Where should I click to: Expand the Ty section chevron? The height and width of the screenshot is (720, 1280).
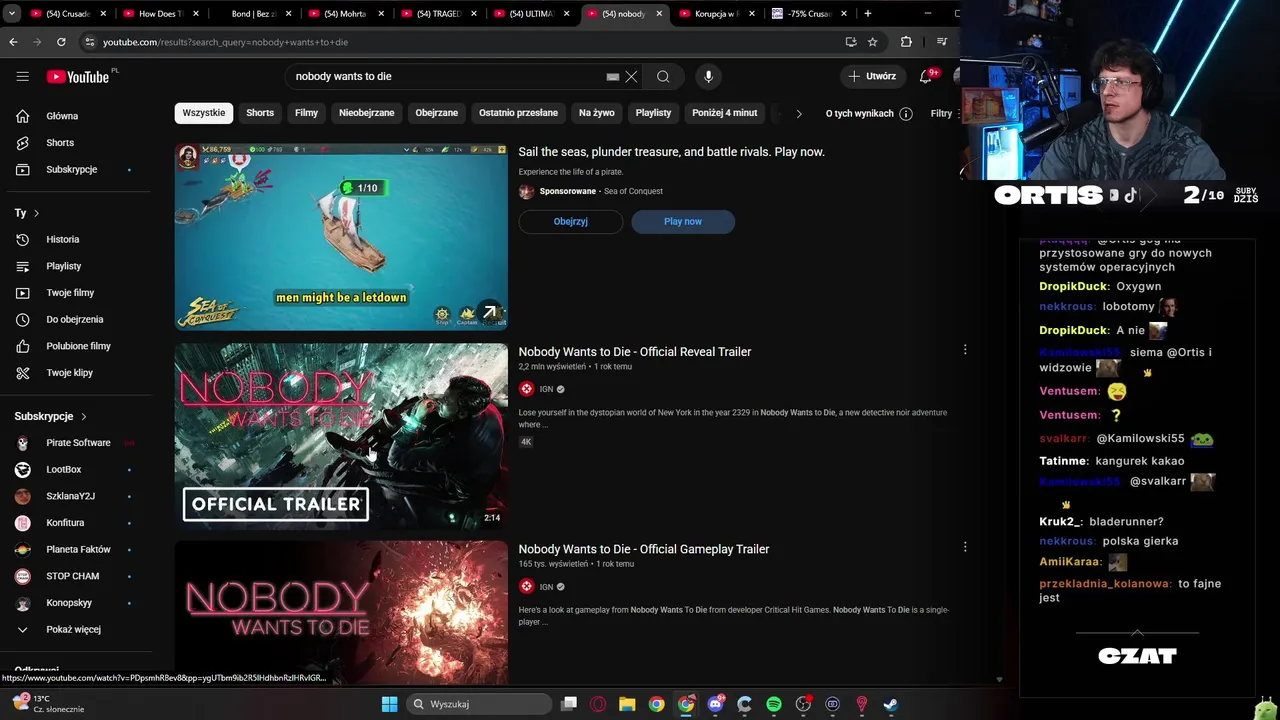pos(36,213)
